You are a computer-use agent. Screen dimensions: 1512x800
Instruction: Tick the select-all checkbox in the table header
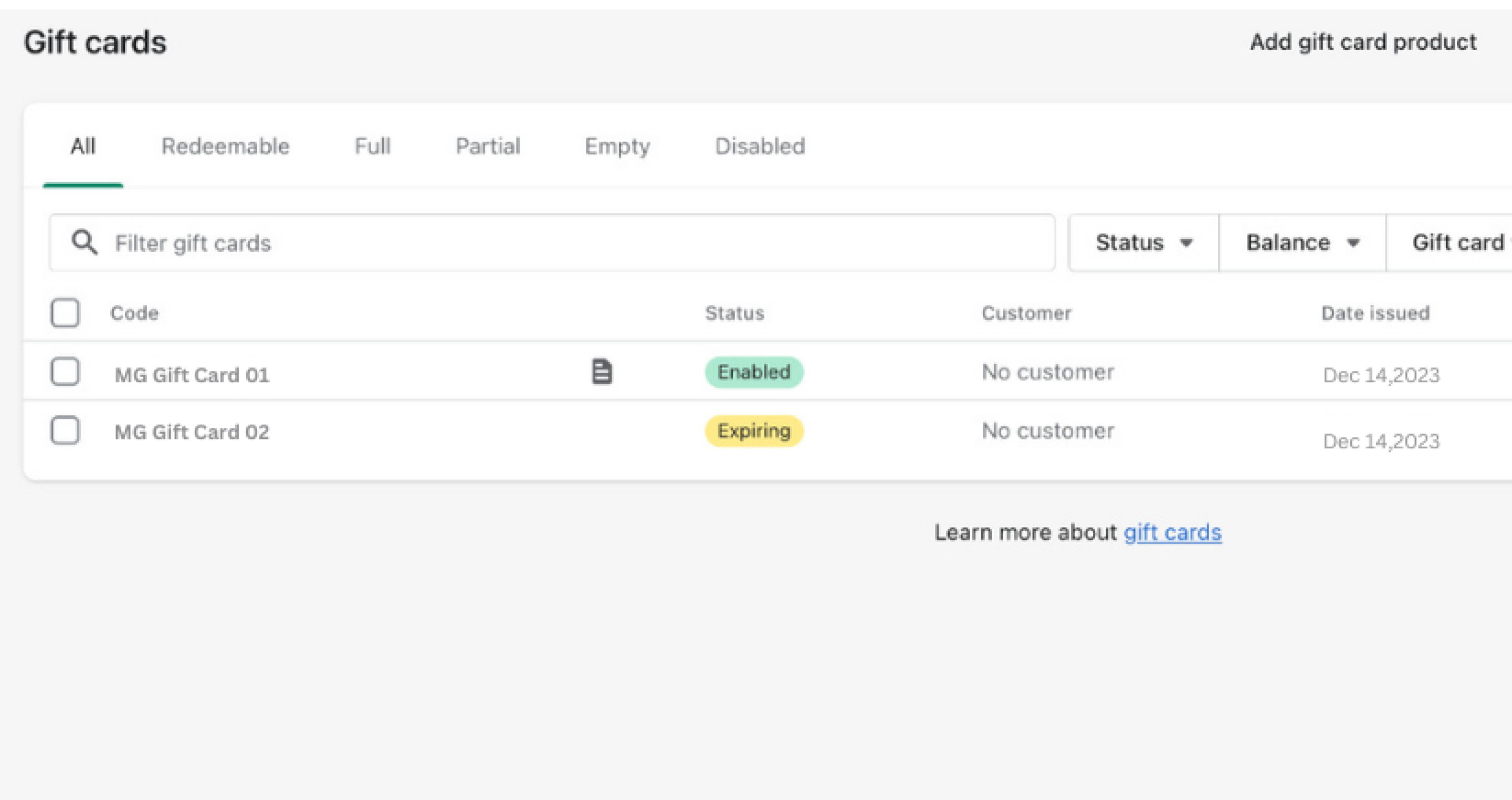pos(65,313)
